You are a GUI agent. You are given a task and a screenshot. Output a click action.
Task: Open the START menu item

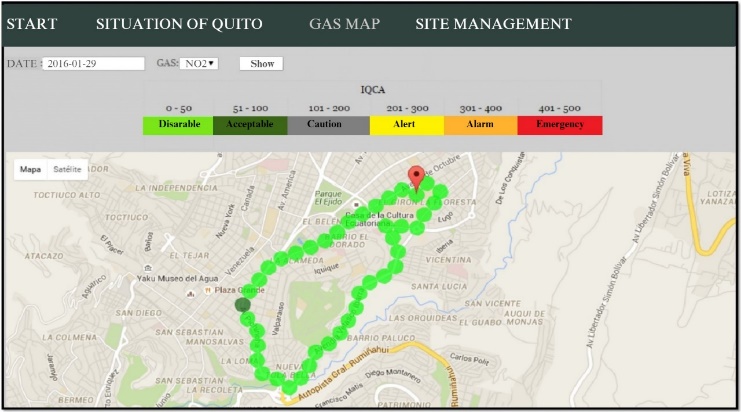point(32,24)
